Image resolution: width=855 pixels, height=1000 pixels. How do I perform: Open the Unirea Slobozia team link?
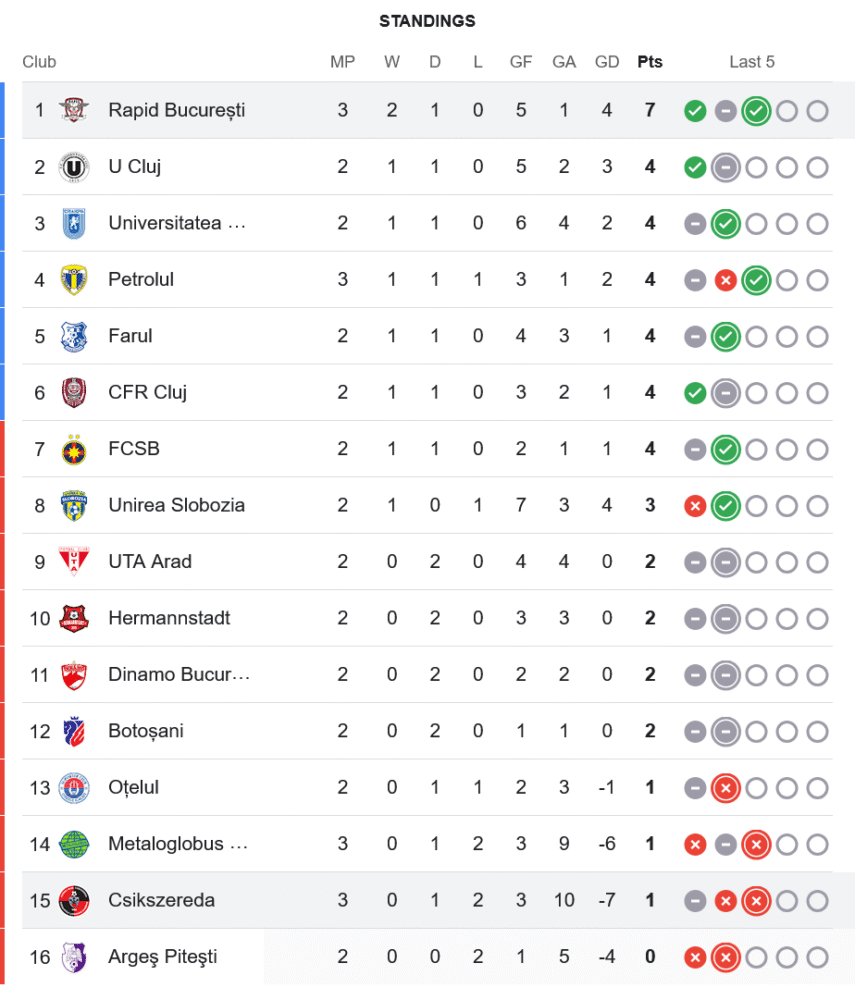coord(176,505)
